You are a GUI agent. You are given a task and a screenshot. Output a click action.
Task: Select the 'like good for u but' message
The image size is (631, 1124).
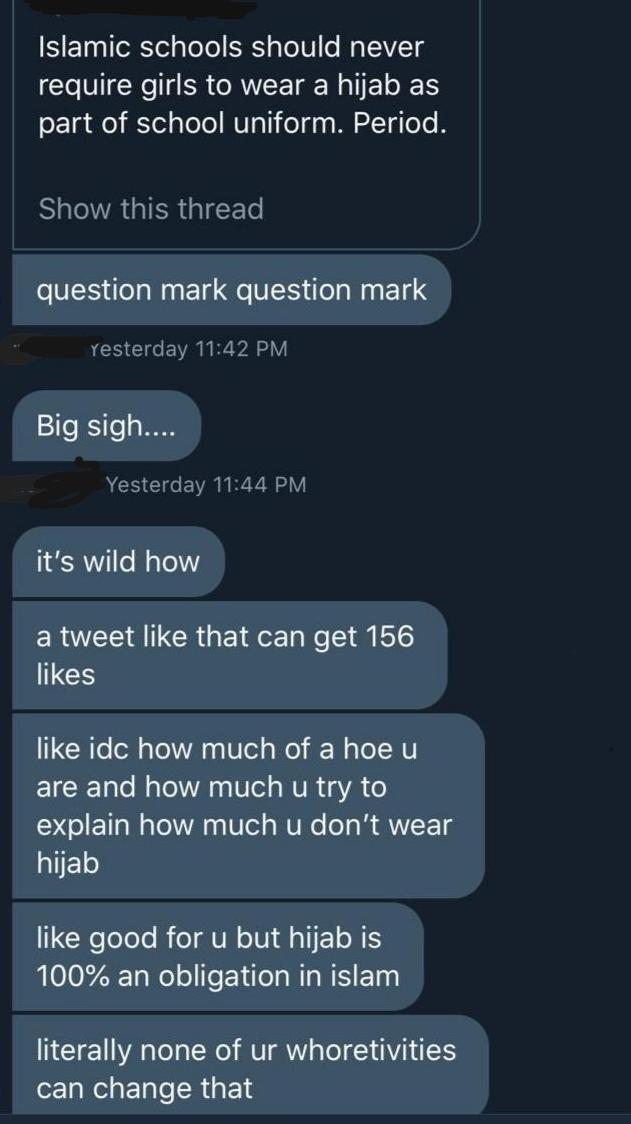point(217,956)
